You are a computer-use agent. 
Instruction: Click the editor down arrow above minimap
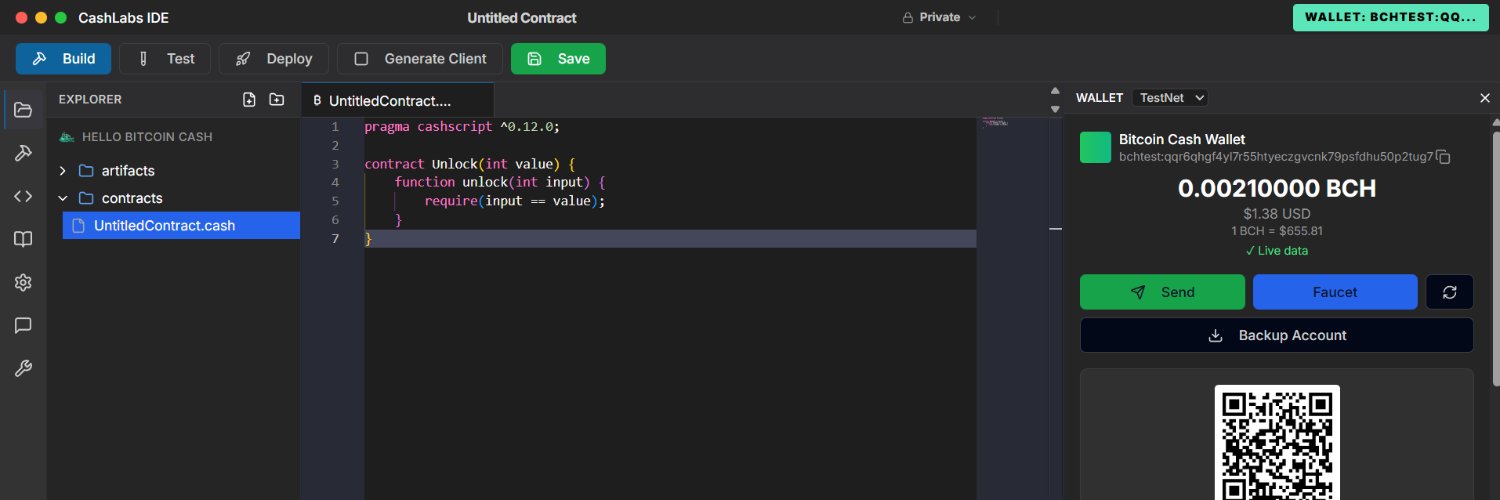pos(1054,108)
